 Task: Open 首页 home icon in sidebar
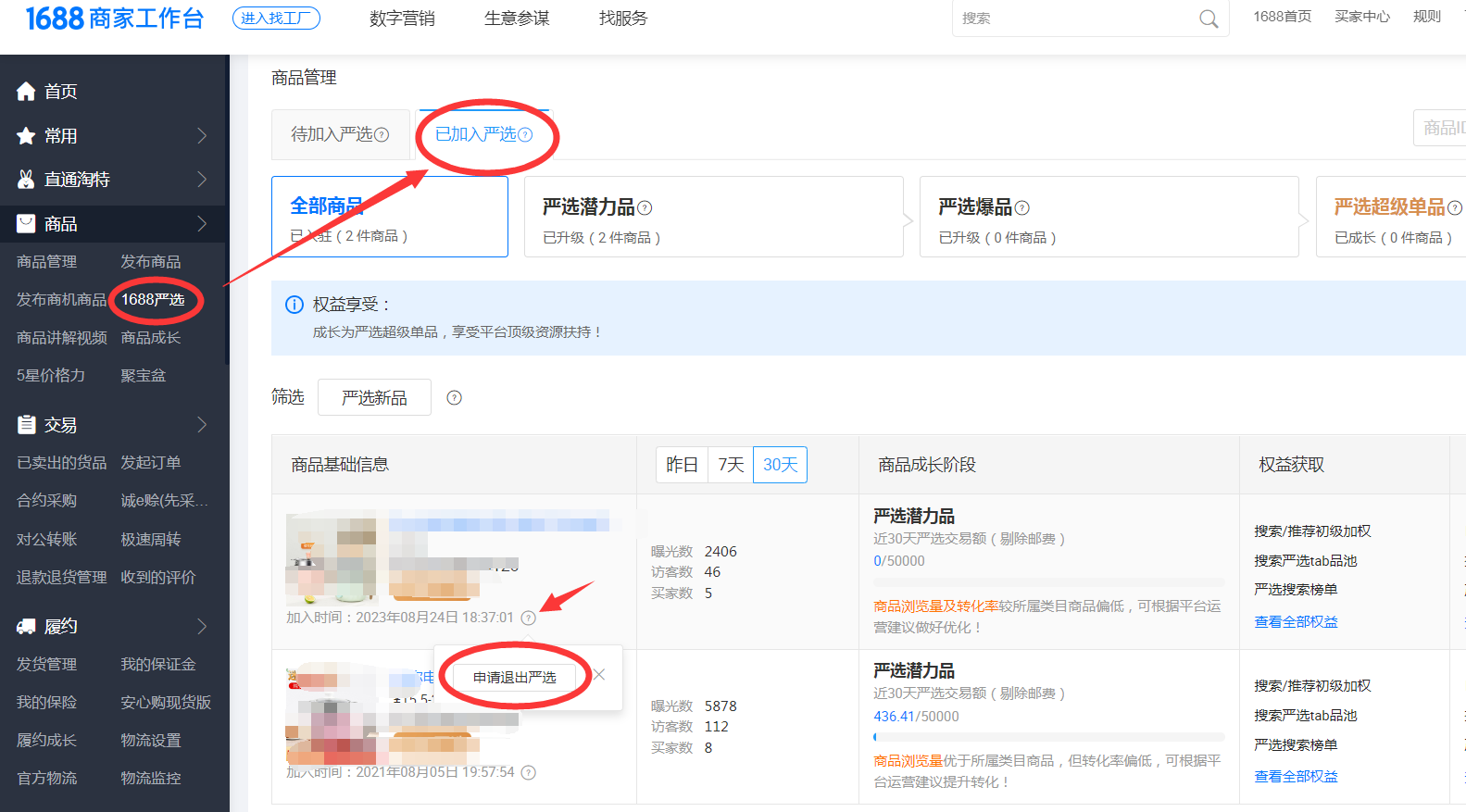26,91
